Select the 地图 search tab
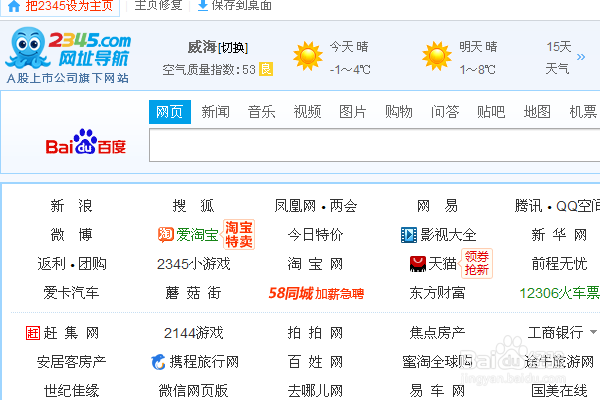Image resolution: width=600 pixels, height=400 pixels. click(x=537, y=112)
